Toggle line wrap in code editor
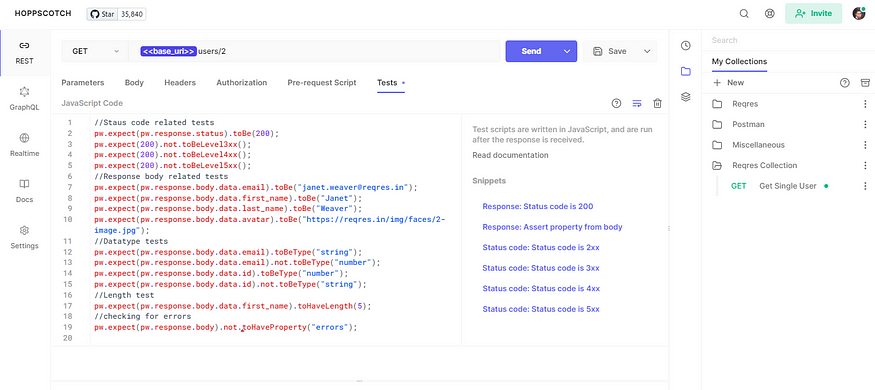The height and width of the screenshot is (390, 875). click(637, 103)
